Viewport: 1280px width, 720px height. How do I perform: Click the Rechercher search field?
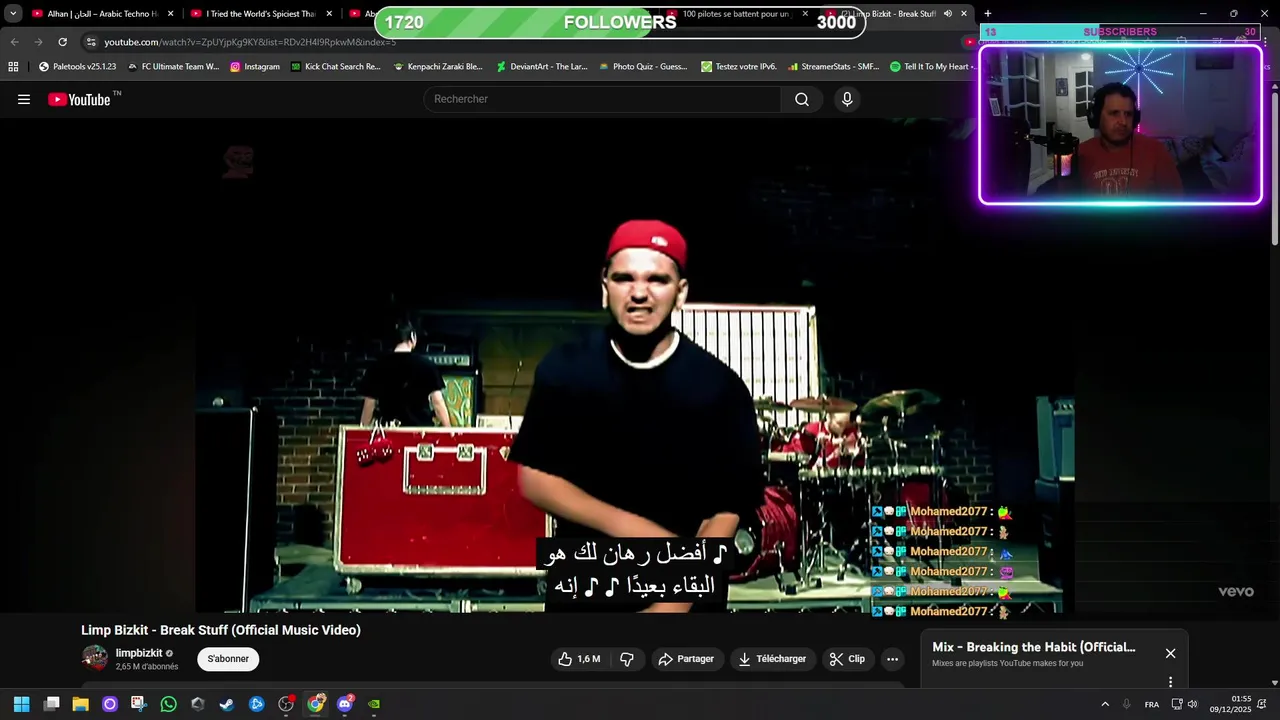click(603, 99)
